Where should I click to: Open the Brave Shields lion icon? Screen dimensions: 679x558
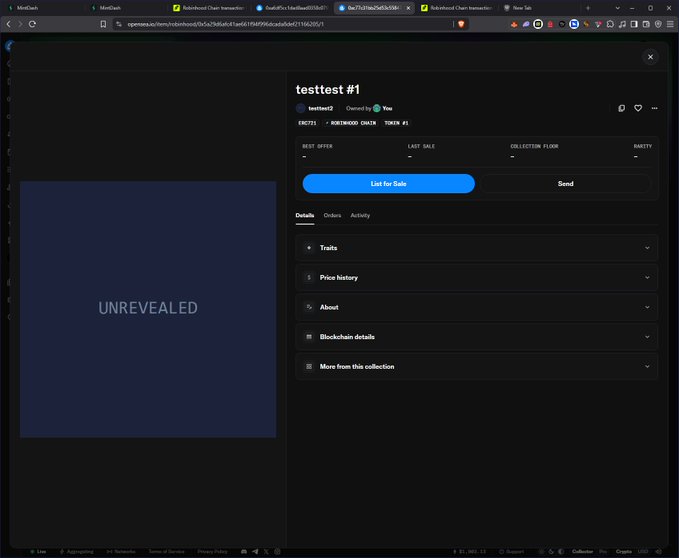[x=461, y=24]
